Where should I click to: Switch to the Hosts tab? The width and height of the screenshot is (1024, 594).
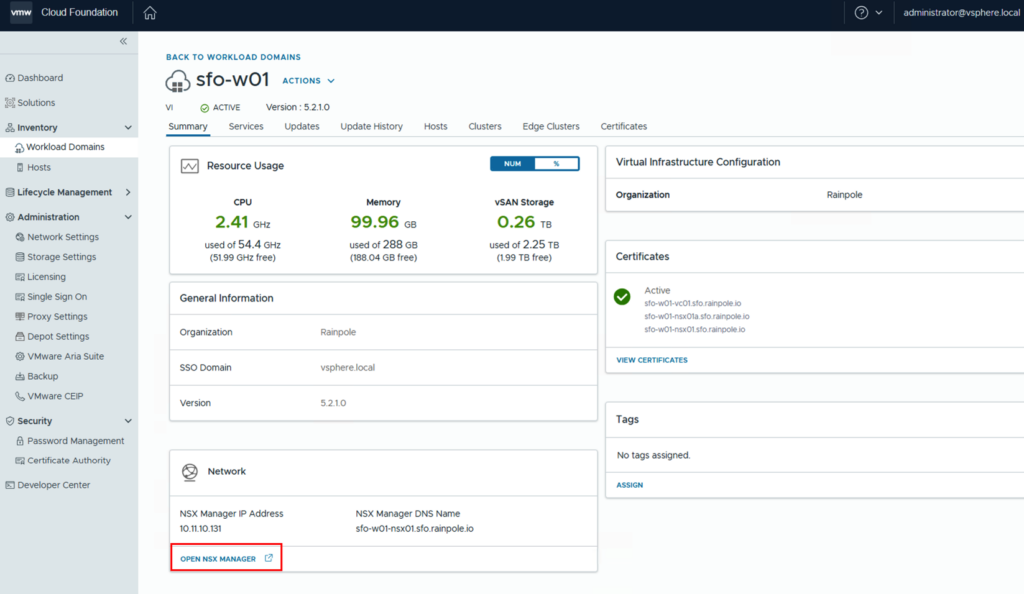pos(436,127)
